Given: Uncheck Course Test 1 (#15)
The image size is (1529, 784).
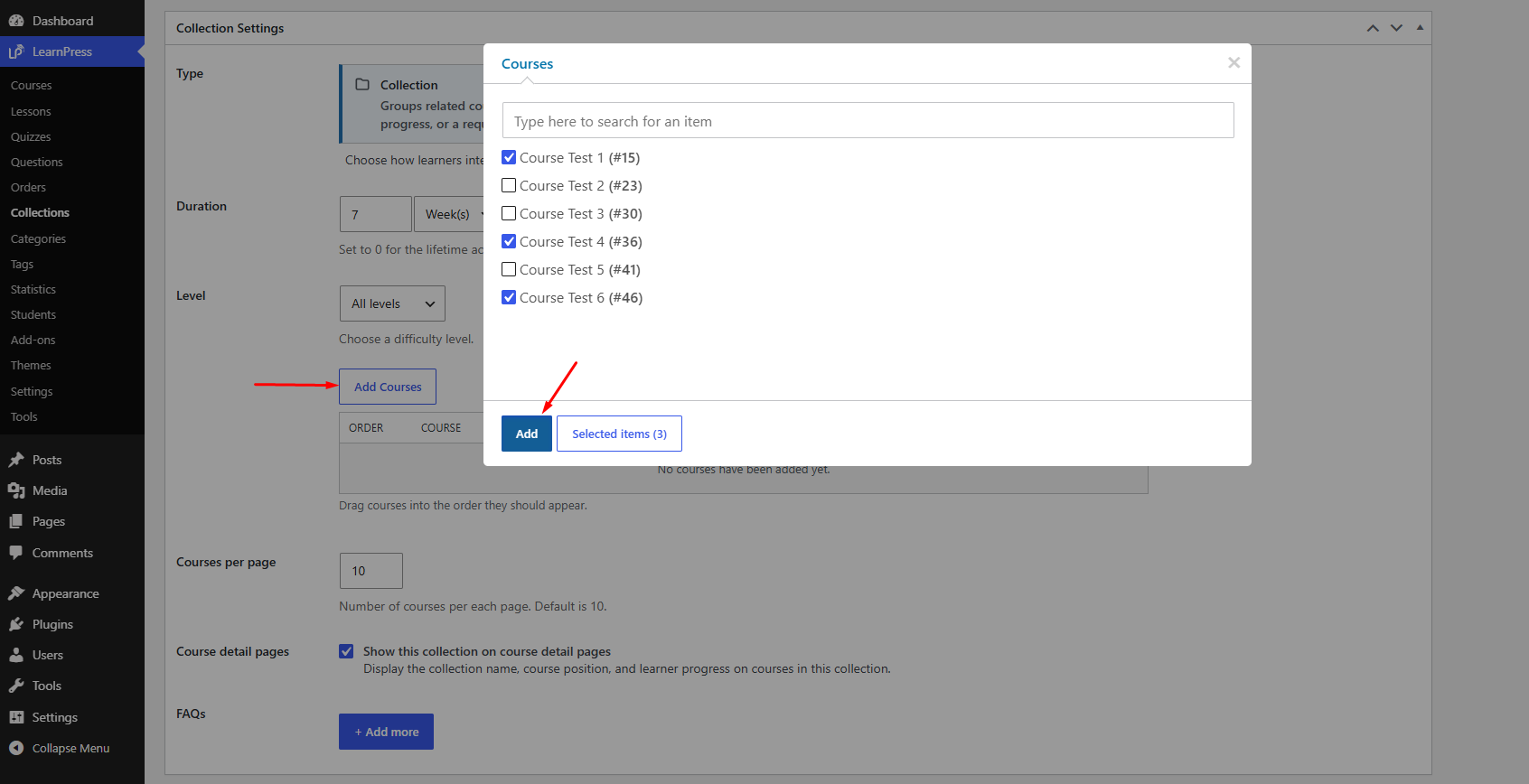Looking at the screenshot, I should click(509, 157).
